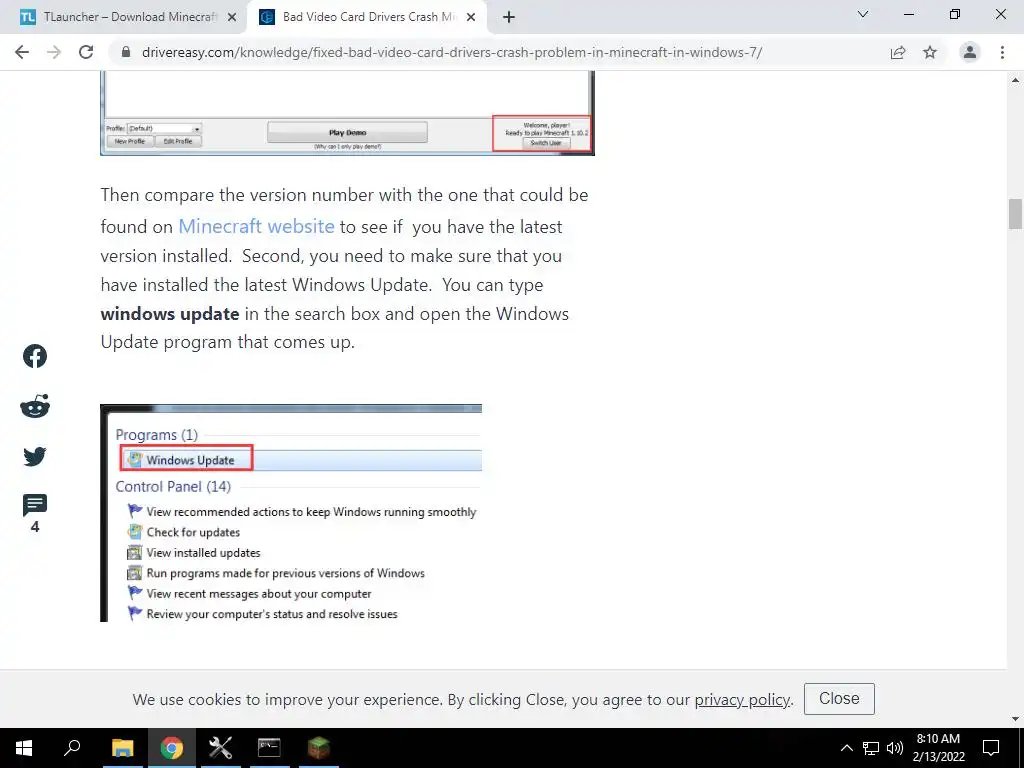Click the scrollbar up arrow
The image size is (1024, 768).
tap(1015, 80)
